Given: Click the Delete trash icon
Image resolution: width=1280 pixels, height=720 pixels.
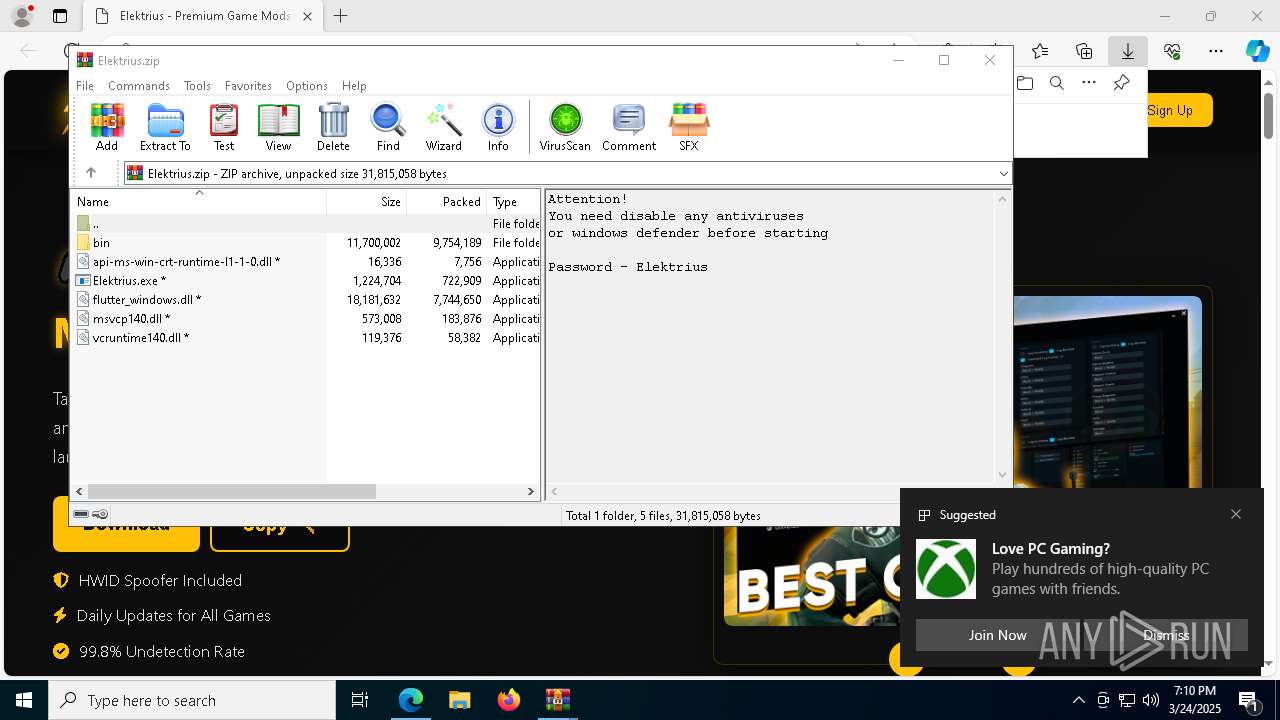Looking at the screenshot, I should coord(333,127).
